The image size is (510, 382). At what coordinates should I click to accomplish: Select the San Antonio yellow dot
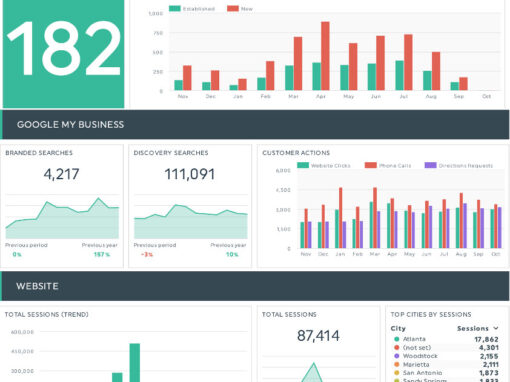[397, 373]
